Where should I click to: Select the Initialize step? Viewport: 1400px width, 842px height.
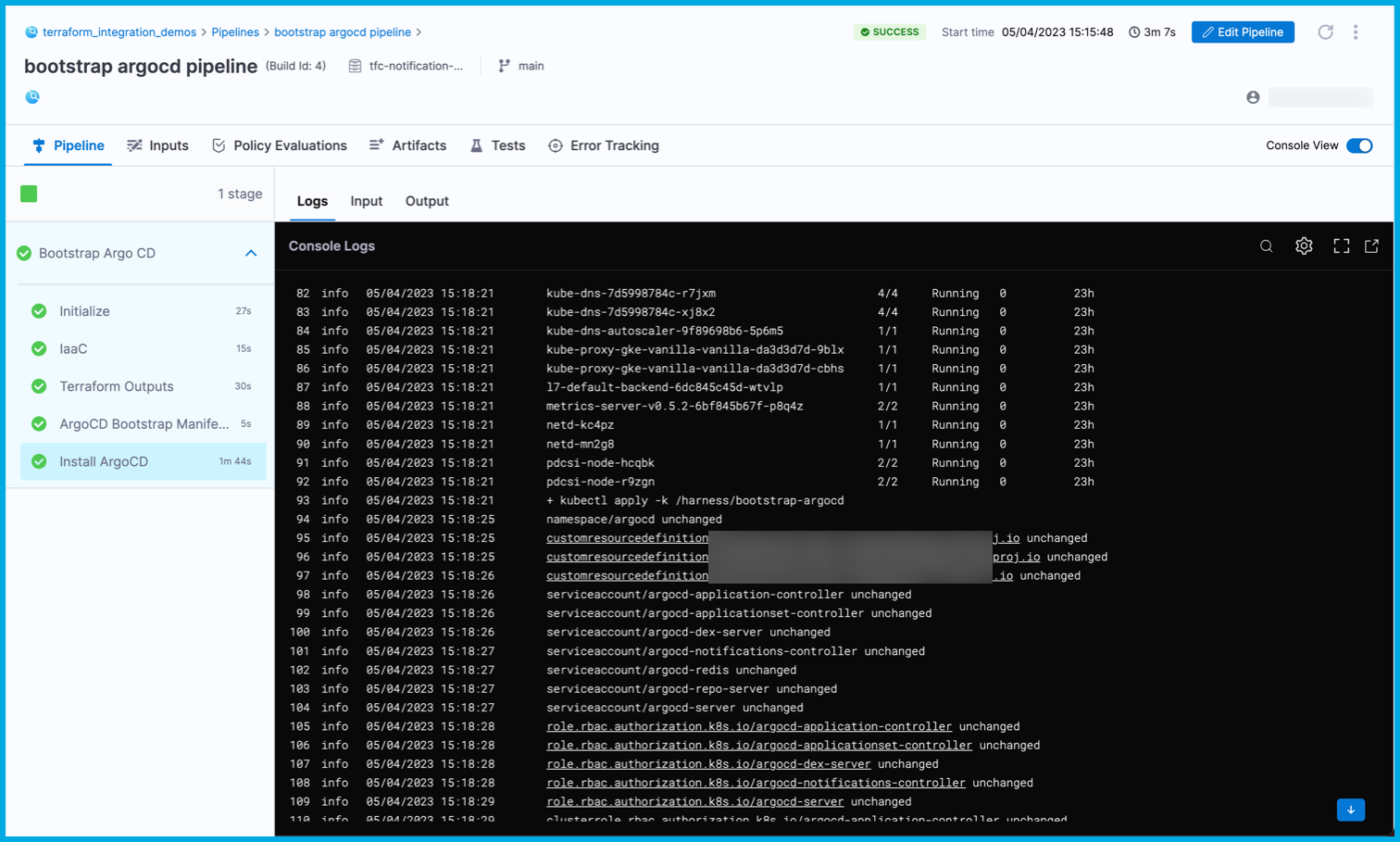(x=84, y=311)
